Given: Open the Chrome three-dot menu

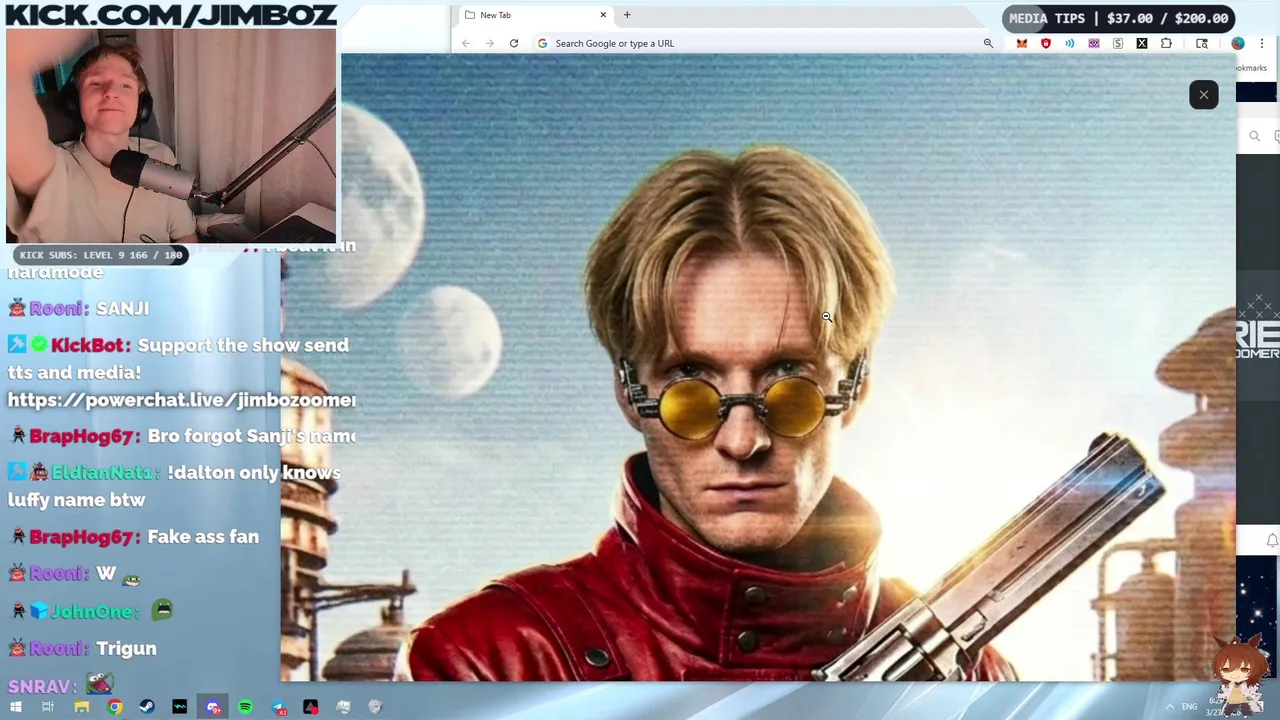Looking at the screenshot, I should pos(1262,43).
